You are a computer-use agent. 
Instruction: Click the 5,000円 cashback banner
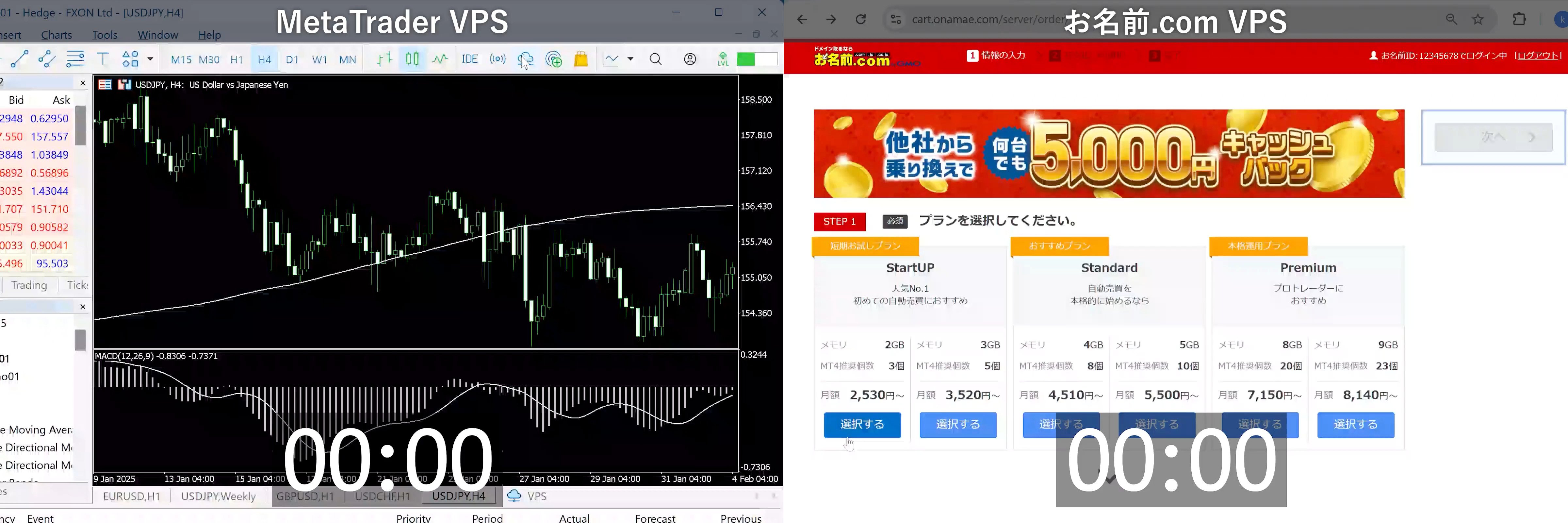point(1109,153)
